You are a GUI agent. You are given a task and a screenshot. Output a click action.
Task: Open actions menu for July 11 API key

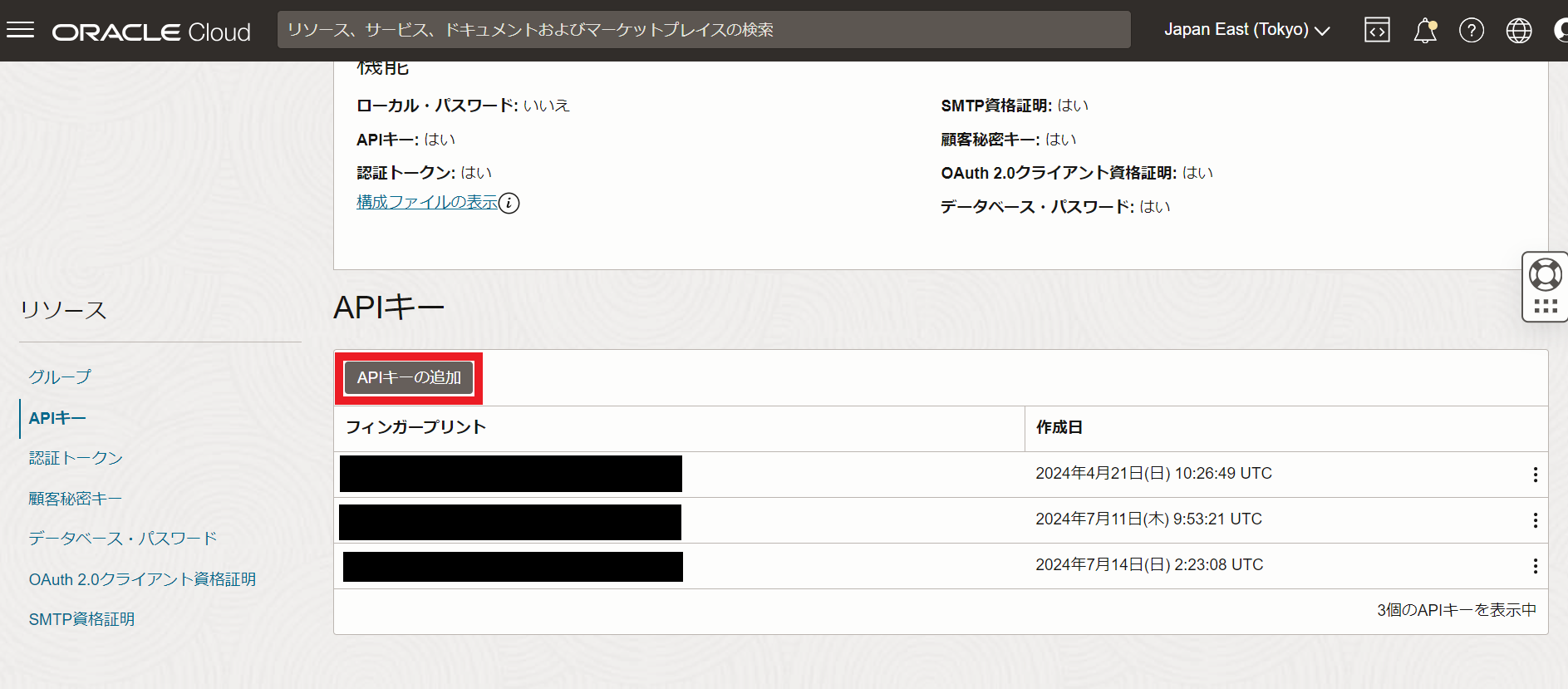coord(1535,520)
